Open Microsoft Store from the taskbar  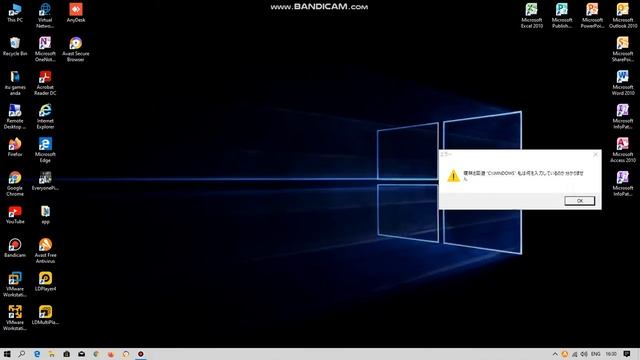pos(67,354)
